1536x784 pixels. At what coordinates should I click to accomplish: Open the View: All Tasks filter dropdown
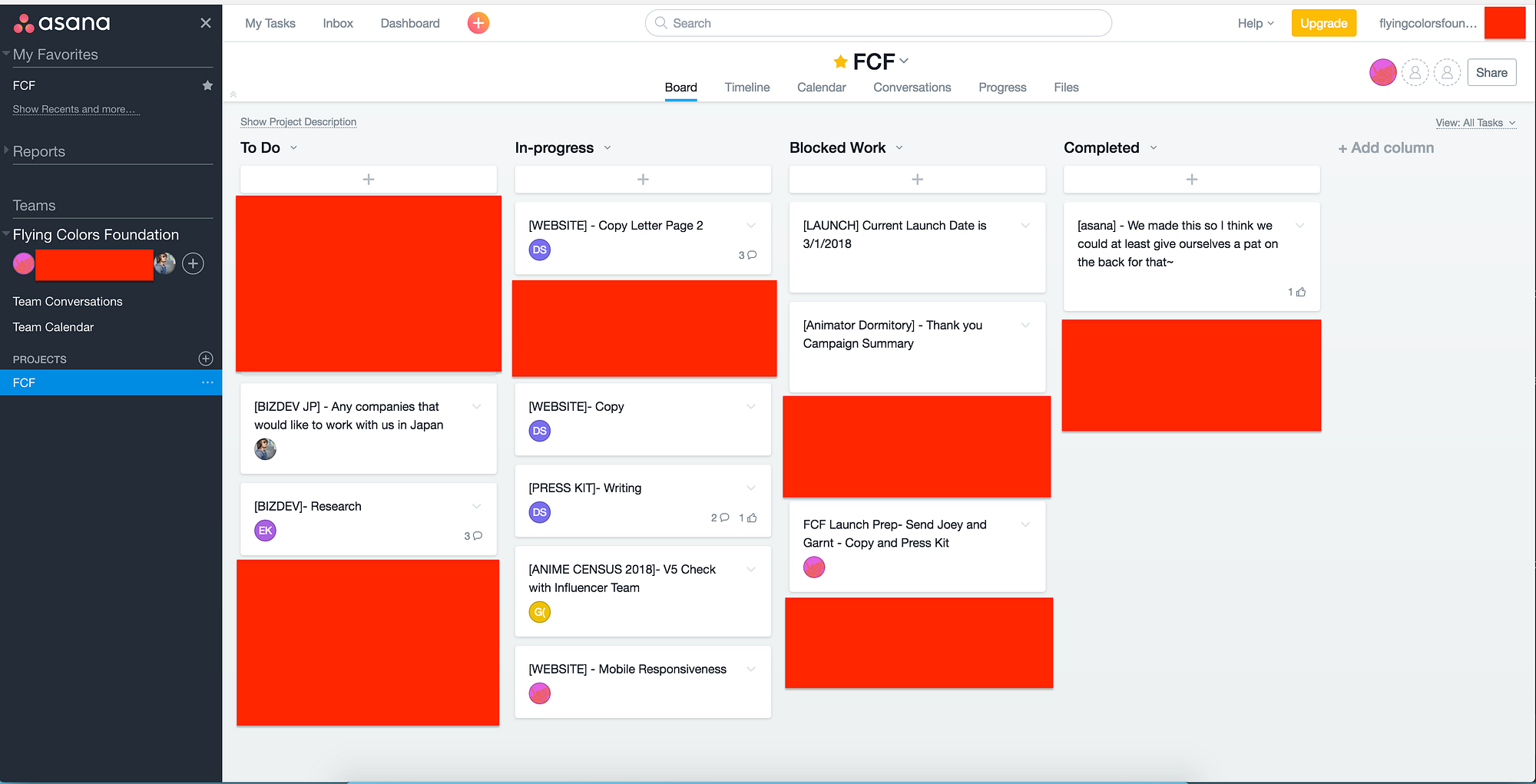tap(1475, 123)
